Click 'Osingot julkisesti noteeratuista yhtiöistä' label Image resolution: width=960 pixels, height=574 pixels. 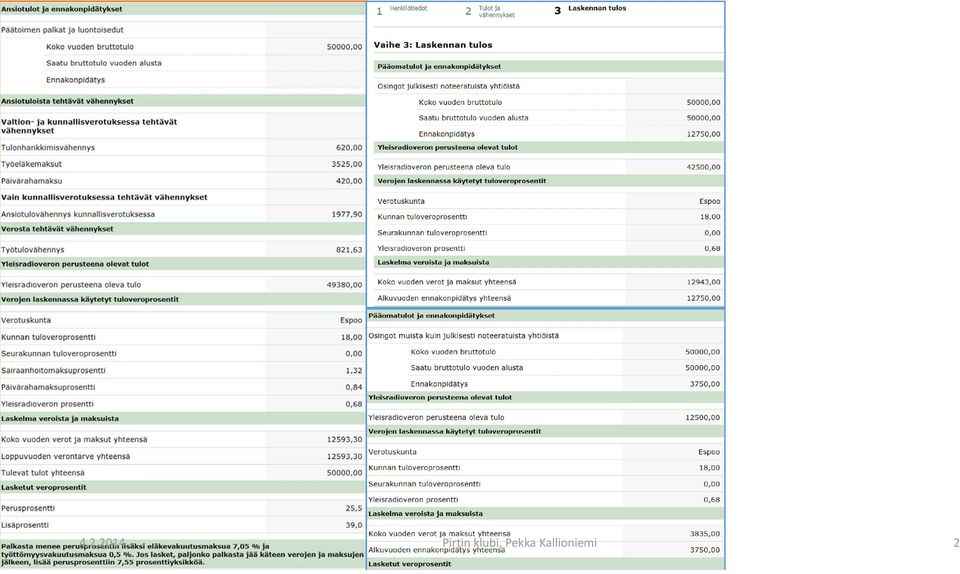tap(448, 86)
